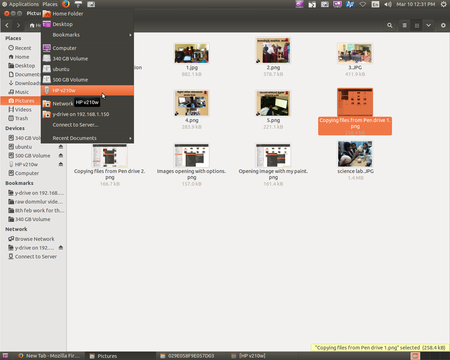Switch to list view
The image size is (450, 360).
[404, 25]
